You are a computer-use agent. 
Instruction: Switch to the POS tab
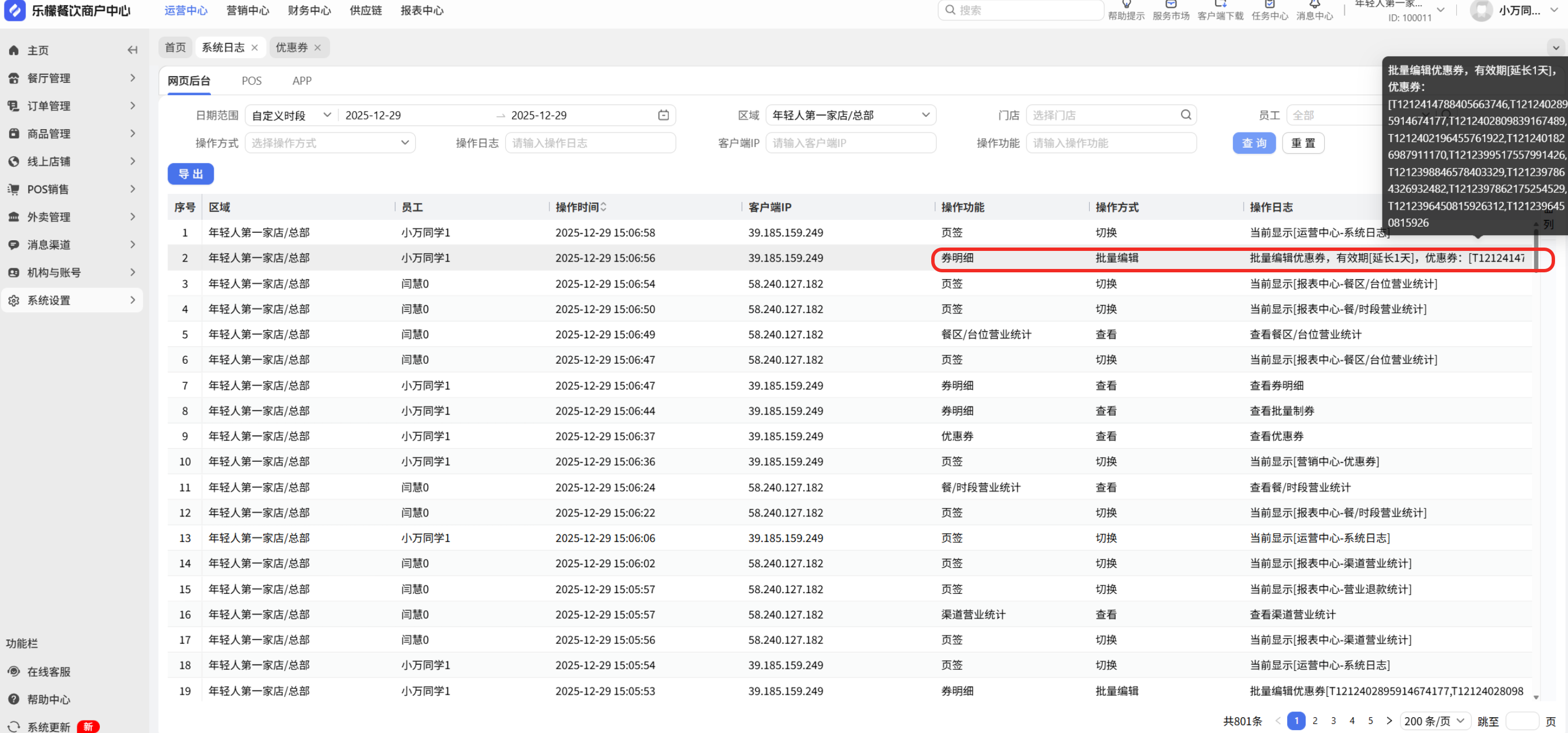[x=252, y=81]
